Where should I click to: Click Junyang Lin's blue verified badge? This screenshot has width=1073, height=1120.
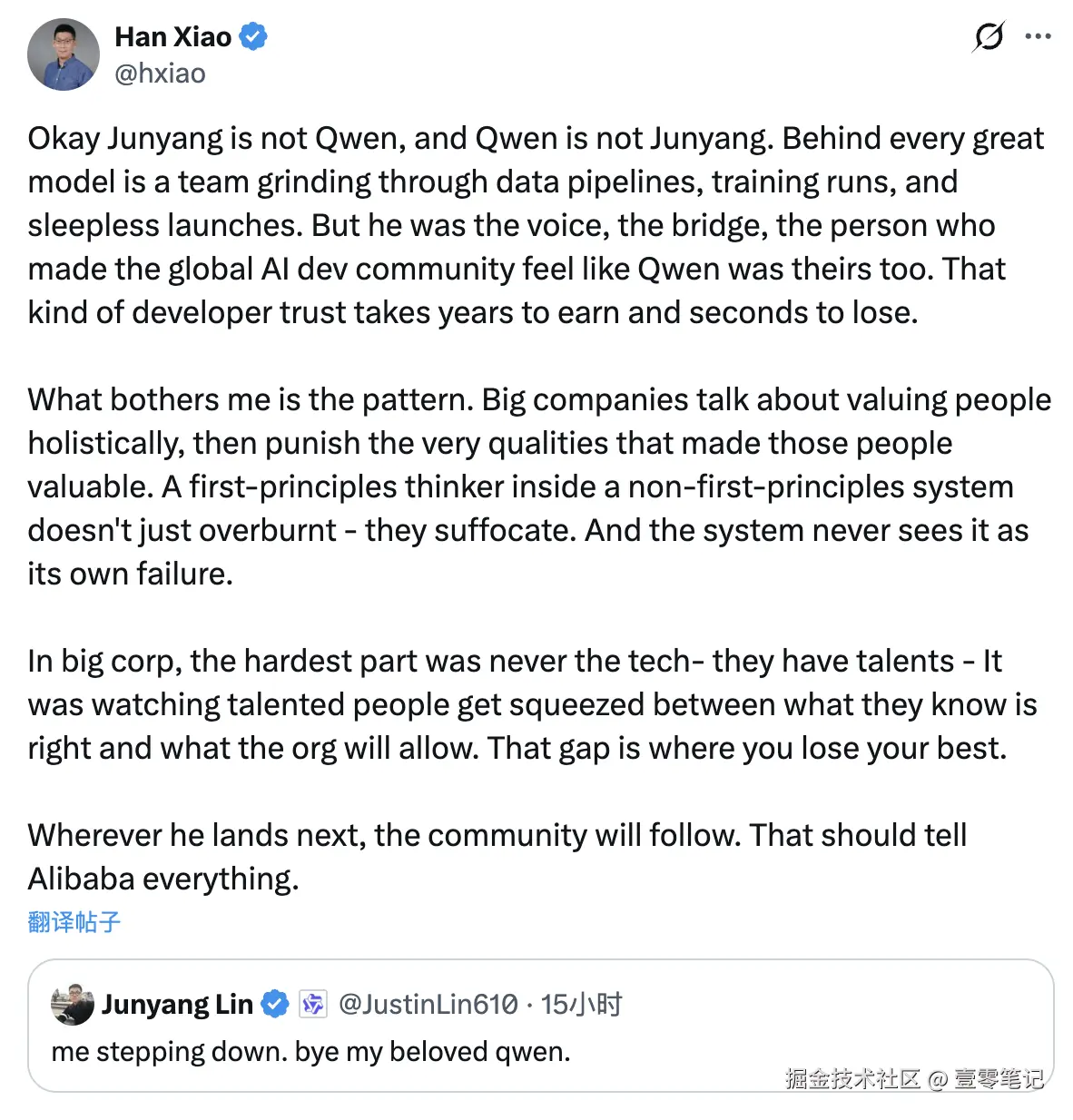point(275,1004)
